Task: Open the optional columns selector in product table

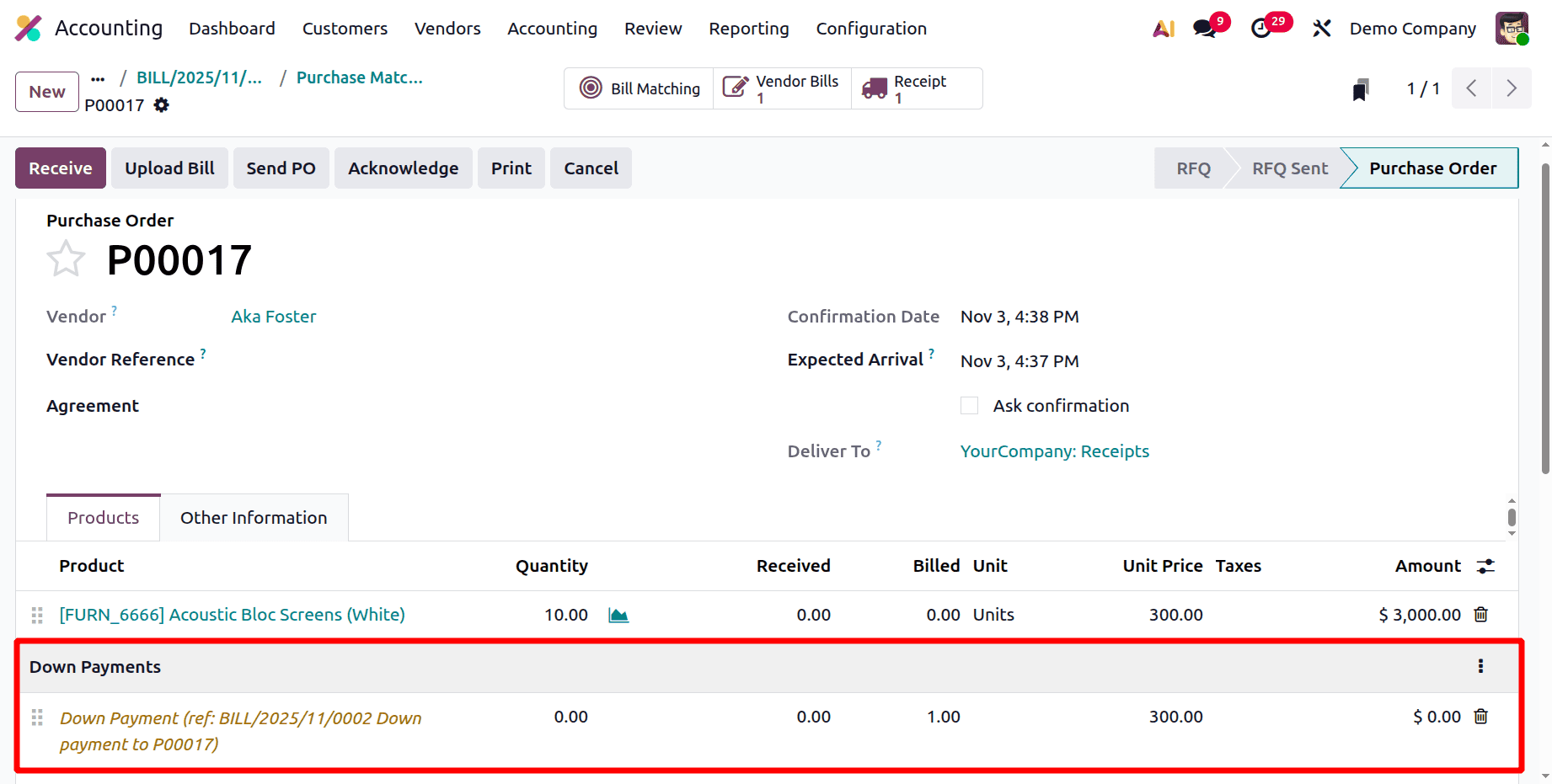Action: pos(1485,566)
